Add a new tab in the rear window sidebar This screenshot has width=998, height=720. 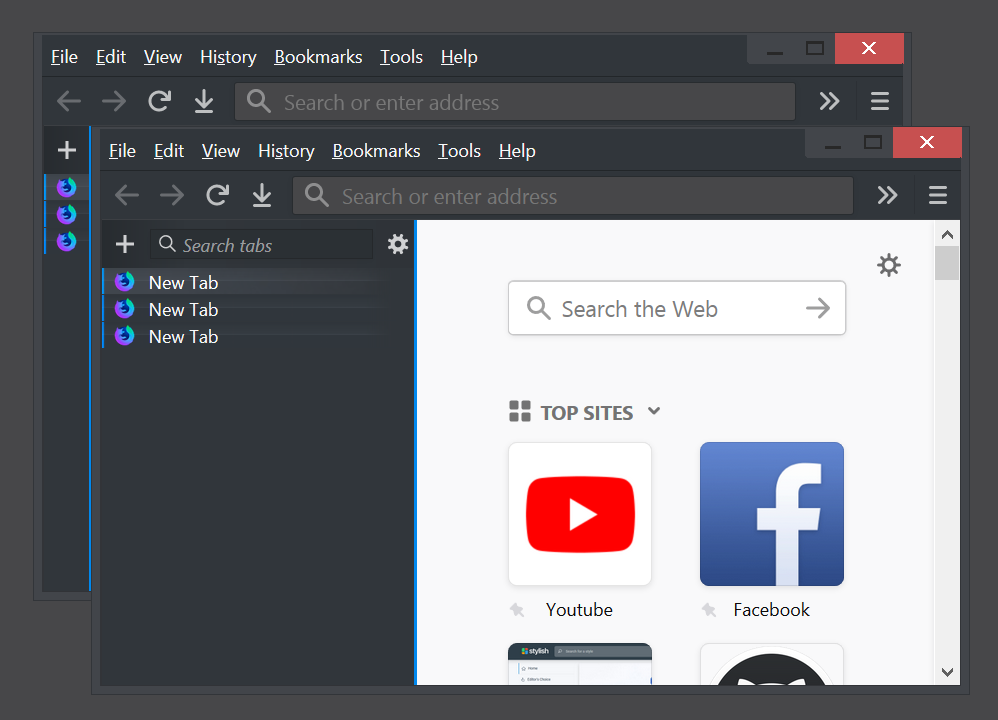[x=67, y=150]
